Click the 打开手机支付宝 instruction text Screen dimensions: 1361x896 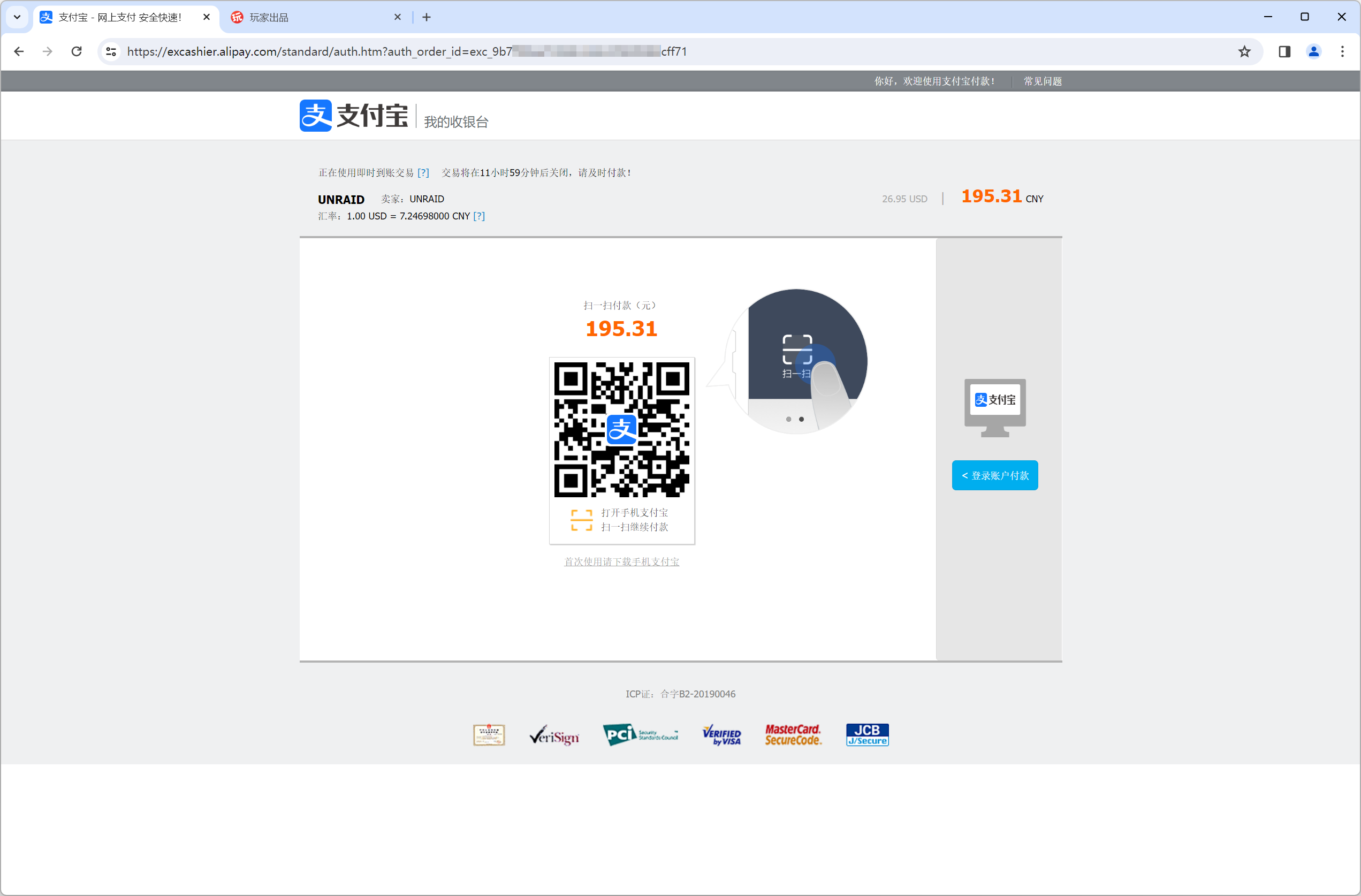pos(635,512)
